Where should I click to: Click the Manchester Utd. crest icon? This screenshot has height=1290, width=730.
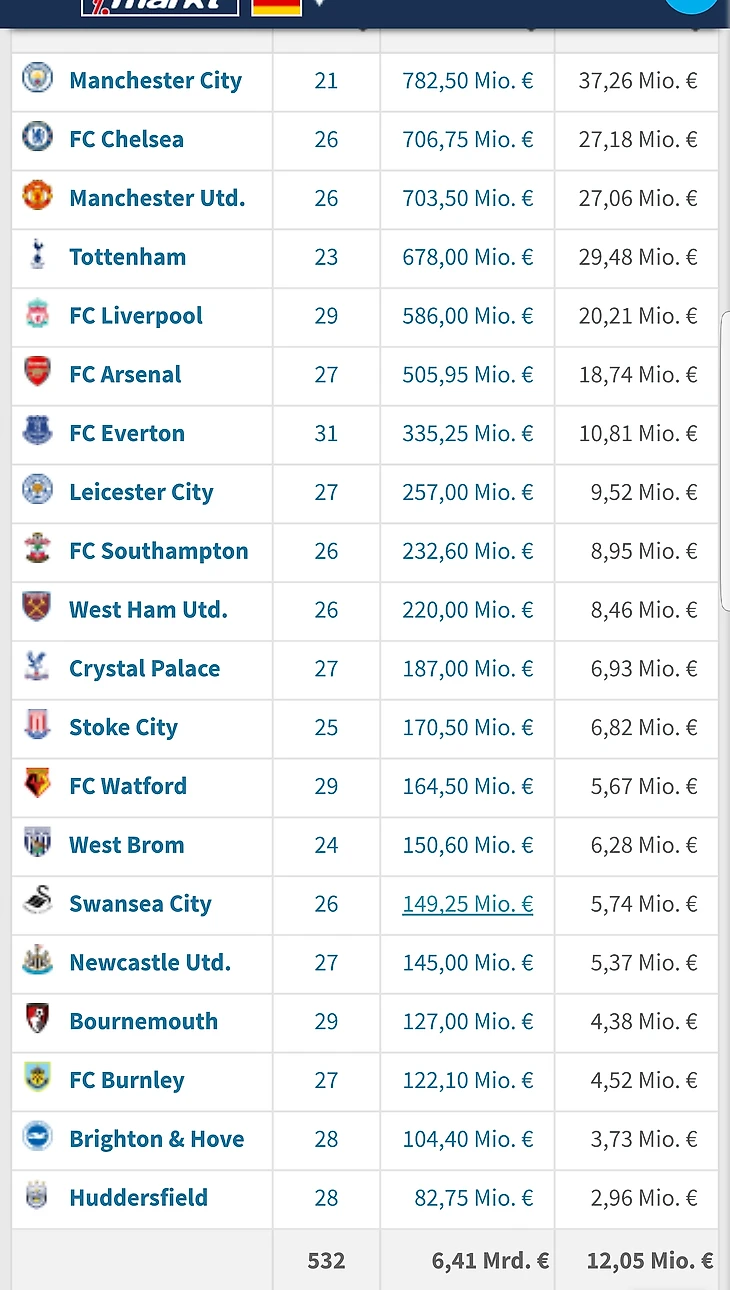click(x=37, y=196)
